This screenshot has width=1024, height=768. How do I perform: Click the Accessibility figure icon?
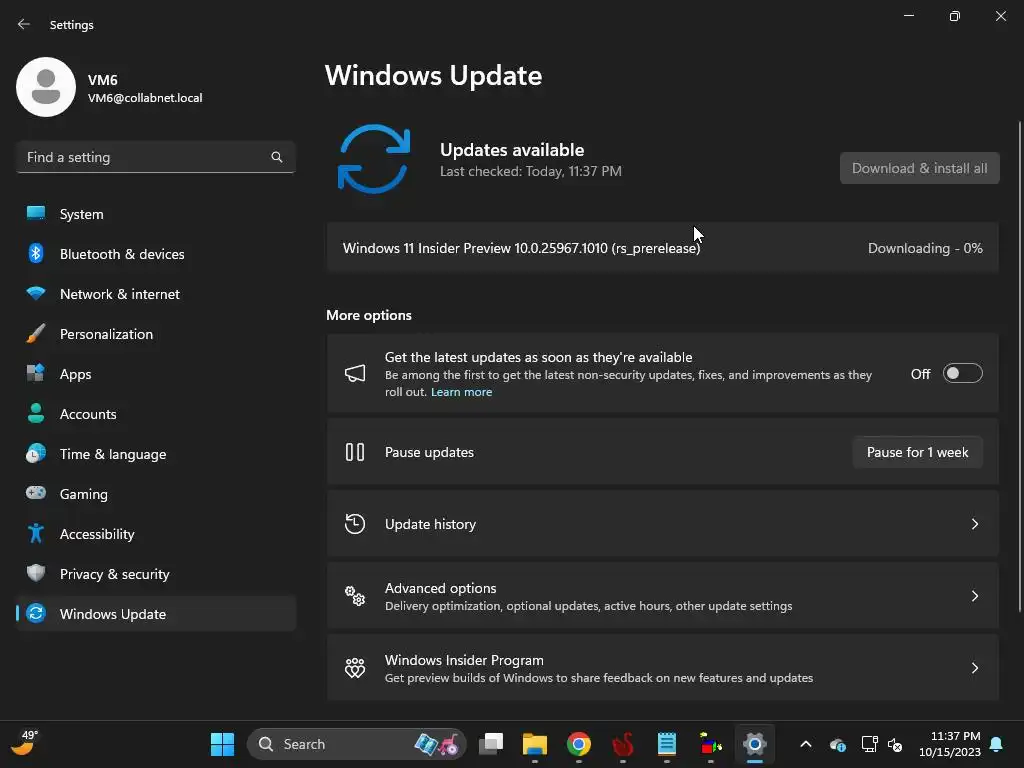click(36, 534)
